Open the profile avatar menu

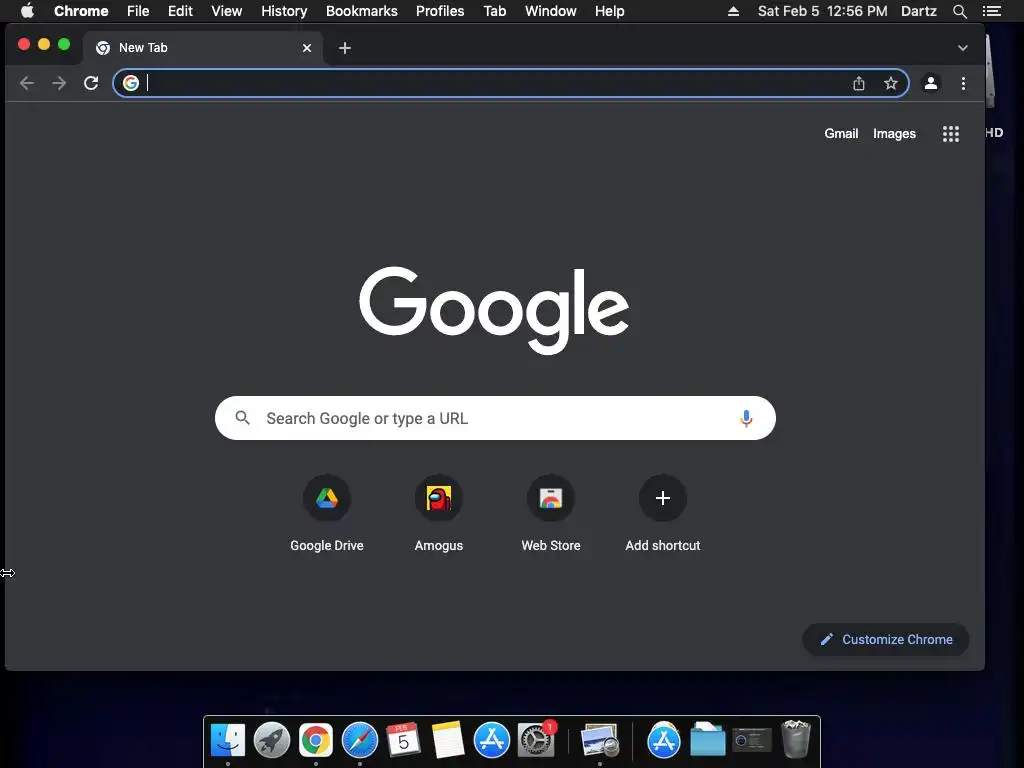(931, 83)
